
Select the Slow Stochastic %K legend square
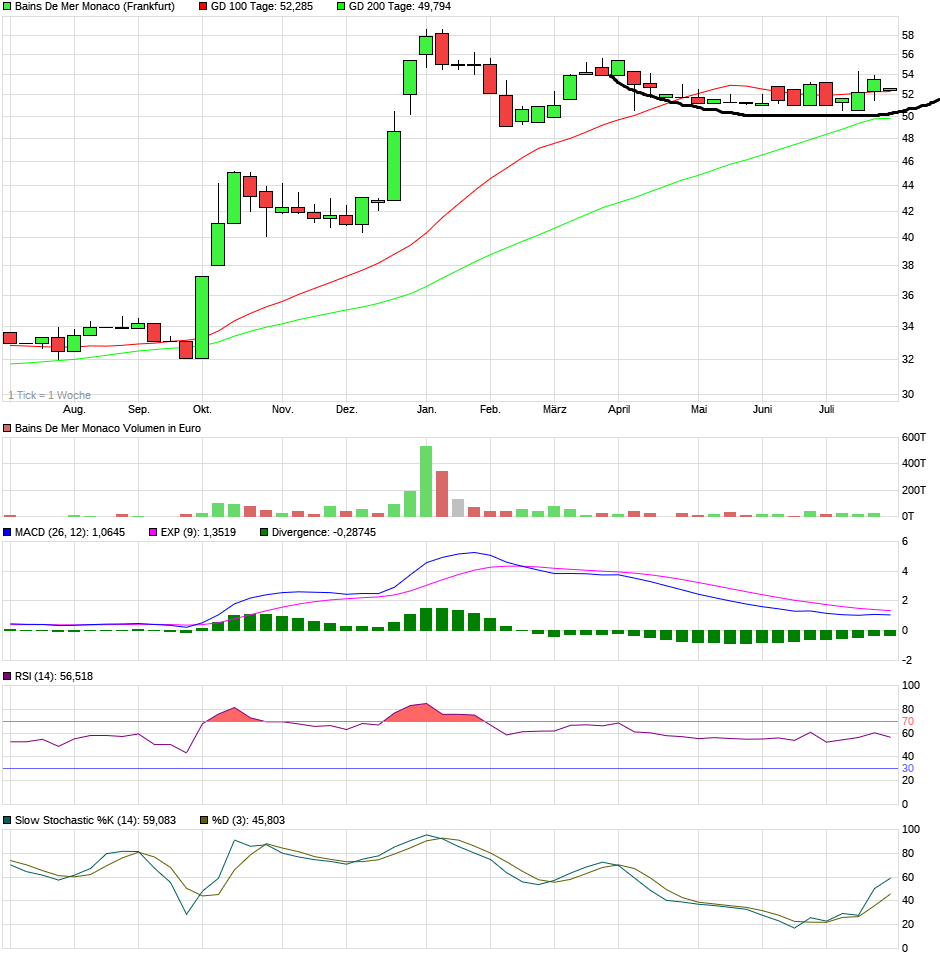(8, 820)
